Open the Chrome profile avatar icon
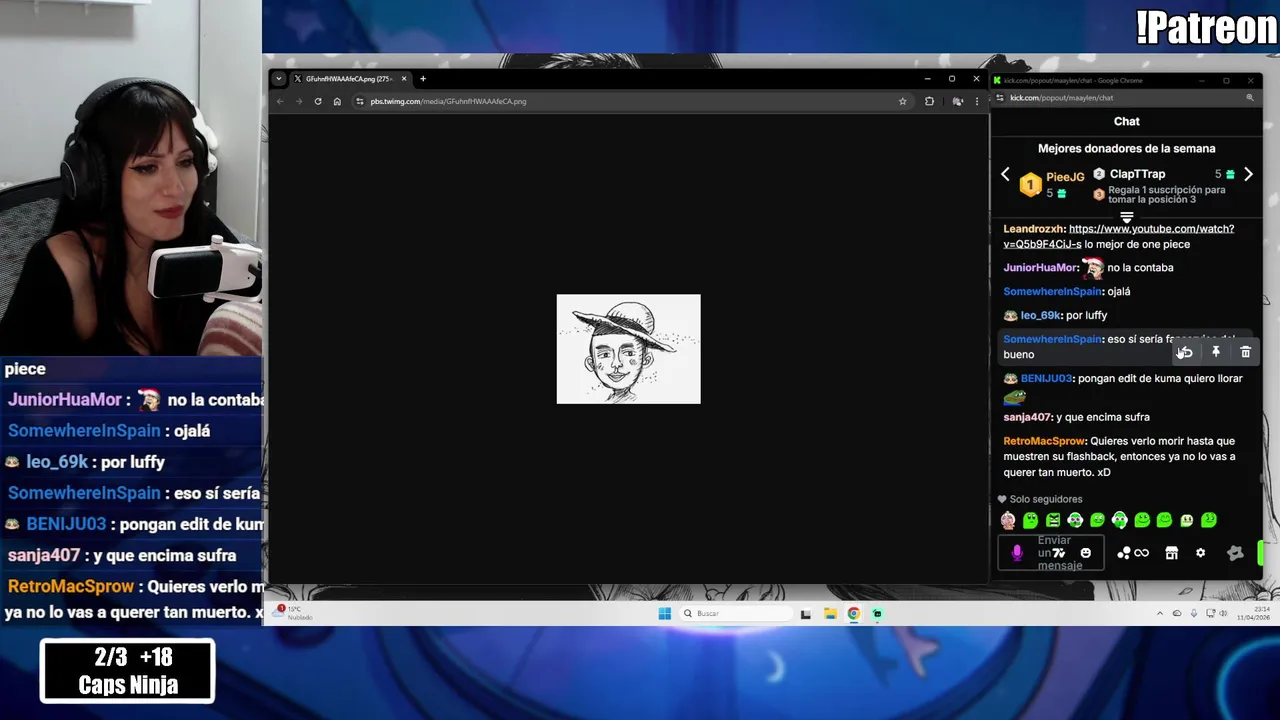1280x720 pixels. [x=957, y=101]
